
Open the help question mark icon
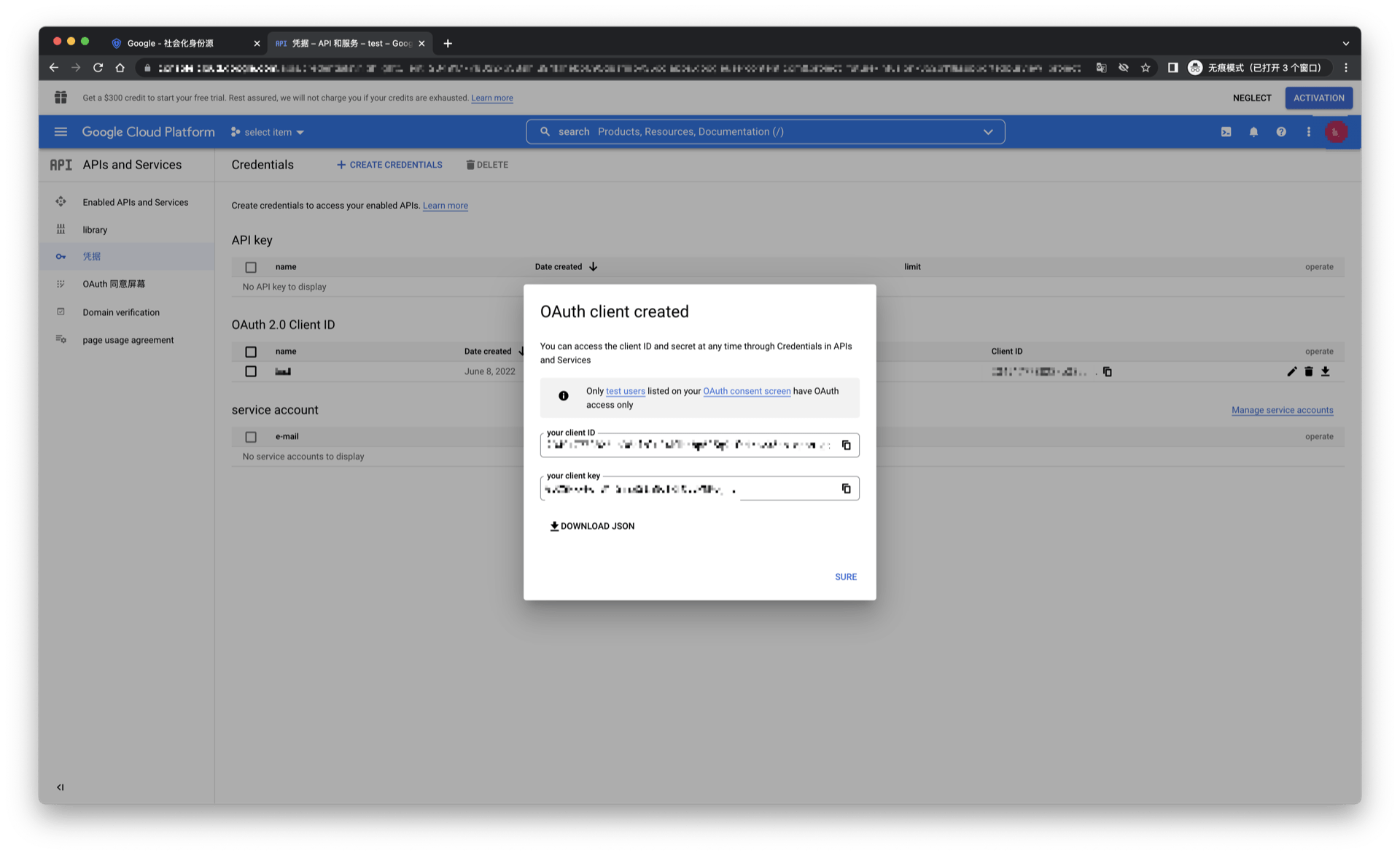1280,132
